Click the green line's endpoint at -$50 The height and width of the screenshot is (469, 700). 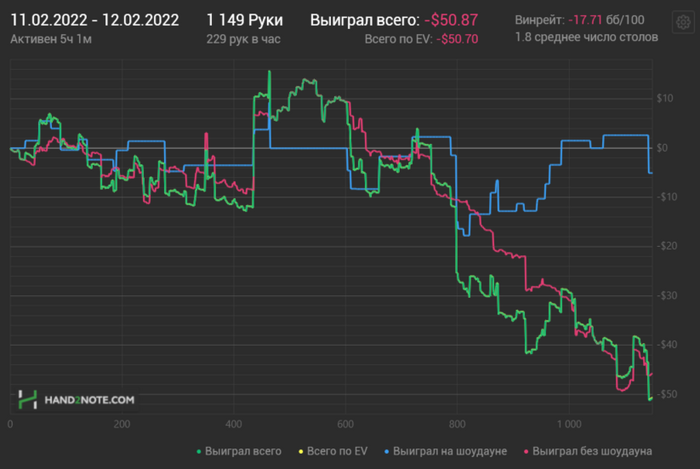[651, 398]
